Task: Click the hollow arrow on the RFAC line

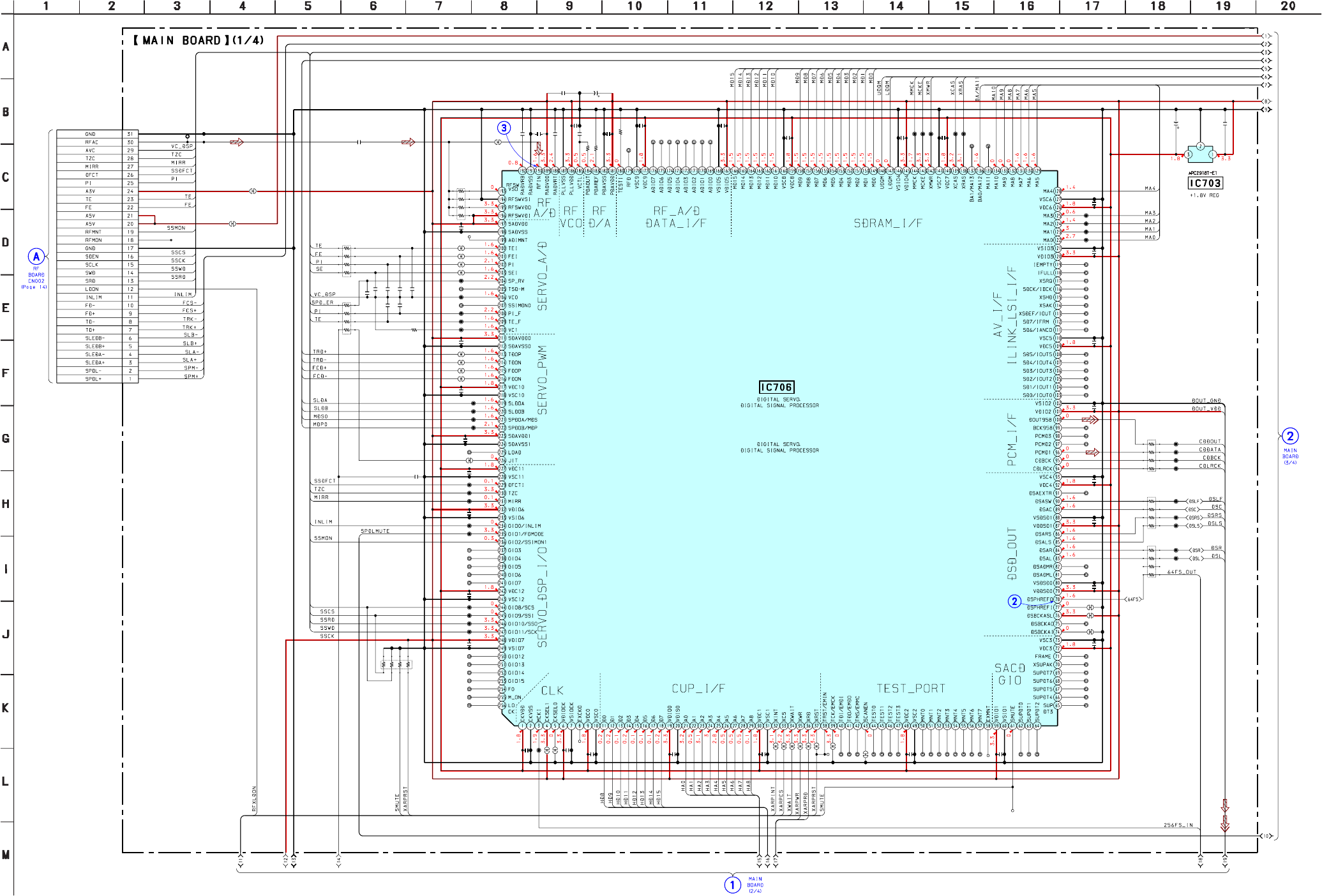Action: 236,142
